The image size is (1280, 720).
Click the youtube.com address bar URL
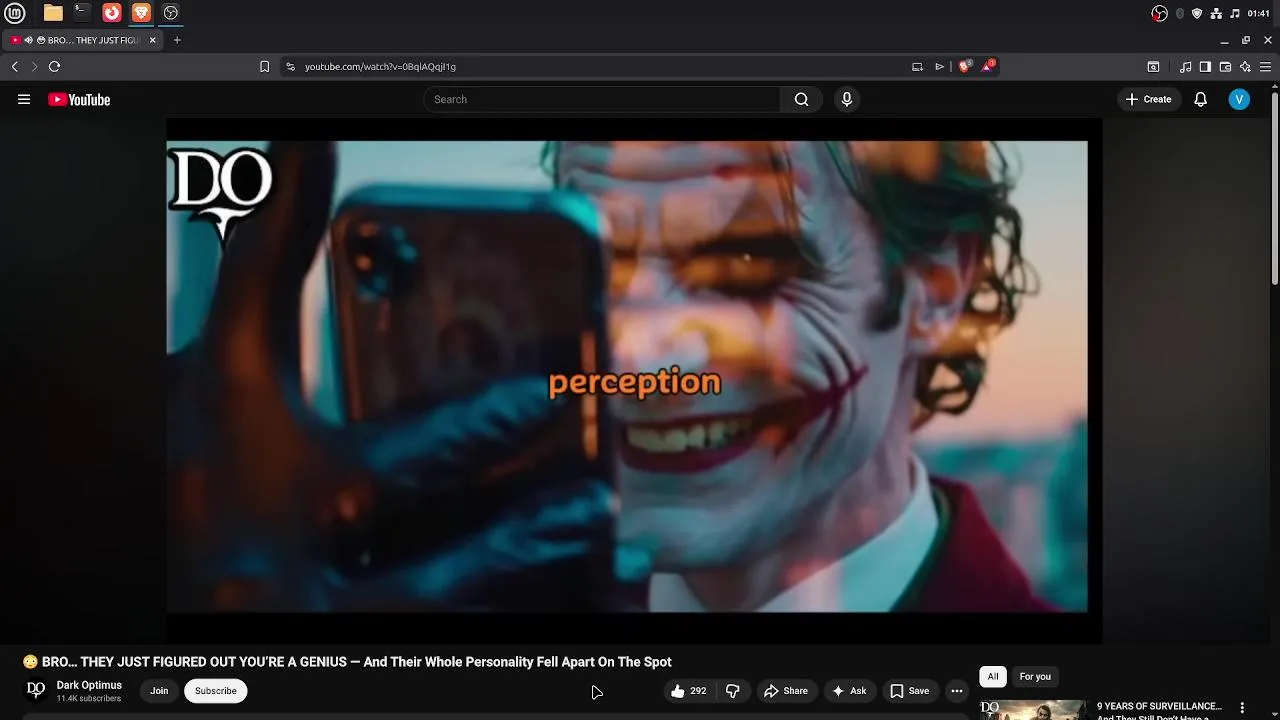pyautogui.click(x=380, y=67)
